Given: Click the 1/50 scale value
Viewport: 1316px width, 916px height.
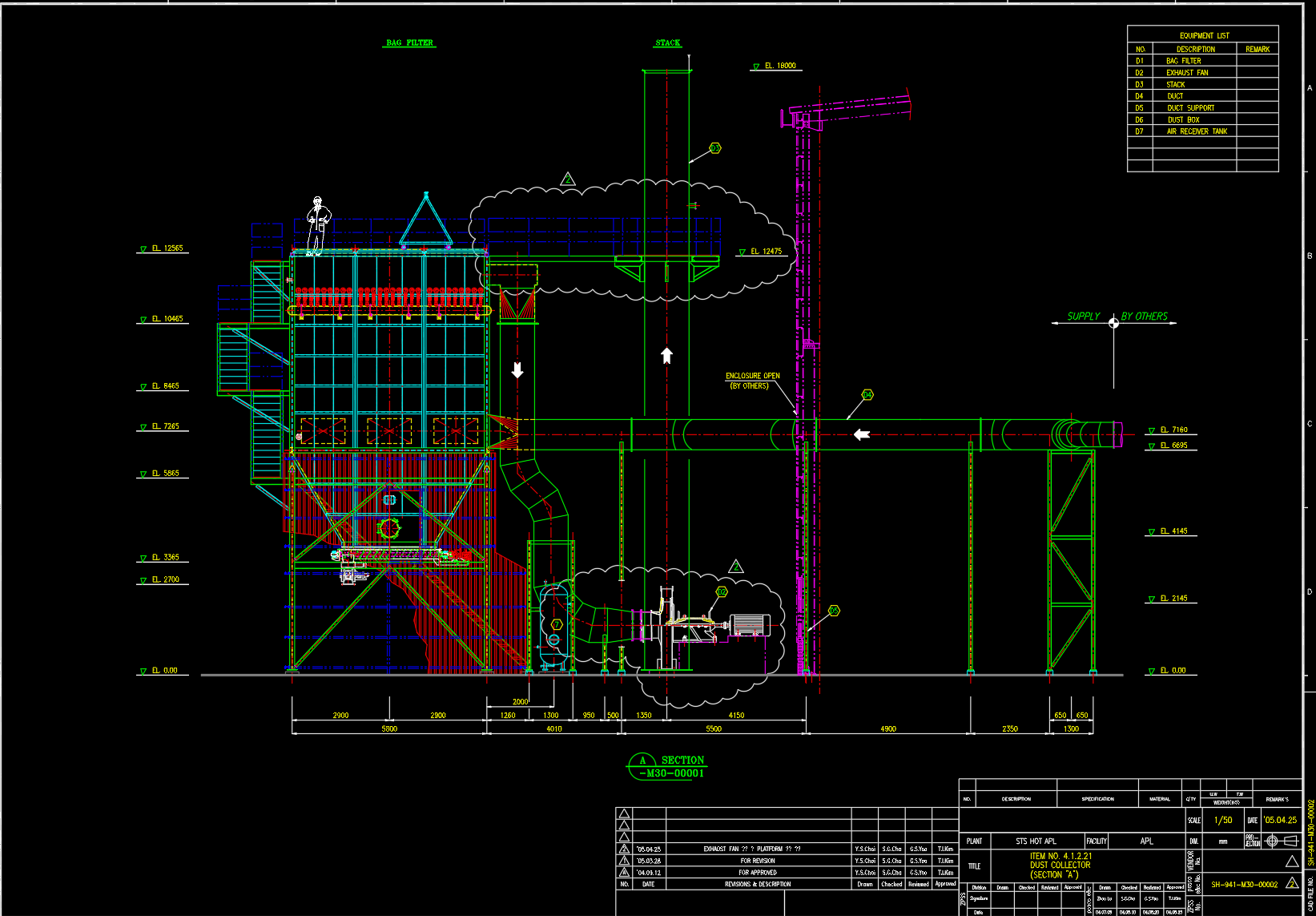Looking at the screenshot, I should tap(1223, 820).
